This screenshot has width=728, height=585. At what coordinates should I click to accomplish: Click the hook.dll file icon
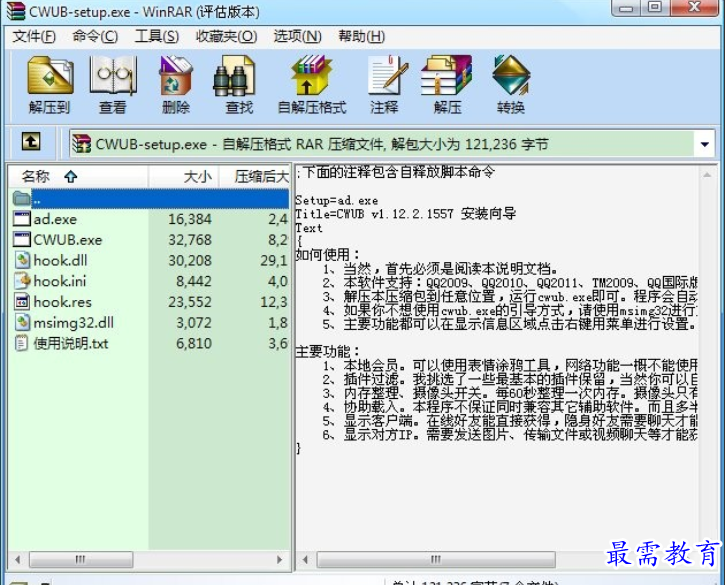click(22, 260)
